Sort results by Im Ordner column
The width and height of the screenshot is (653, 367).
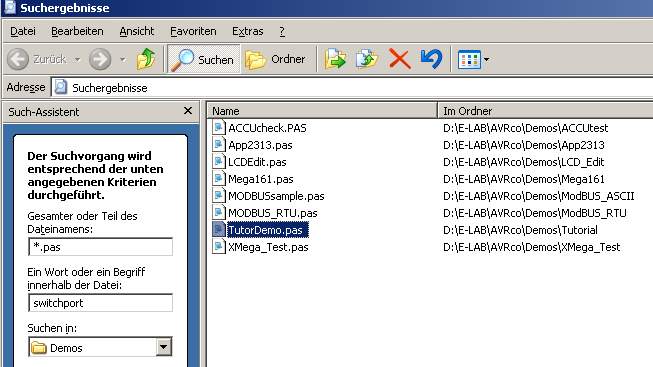[x=546, y=111]
